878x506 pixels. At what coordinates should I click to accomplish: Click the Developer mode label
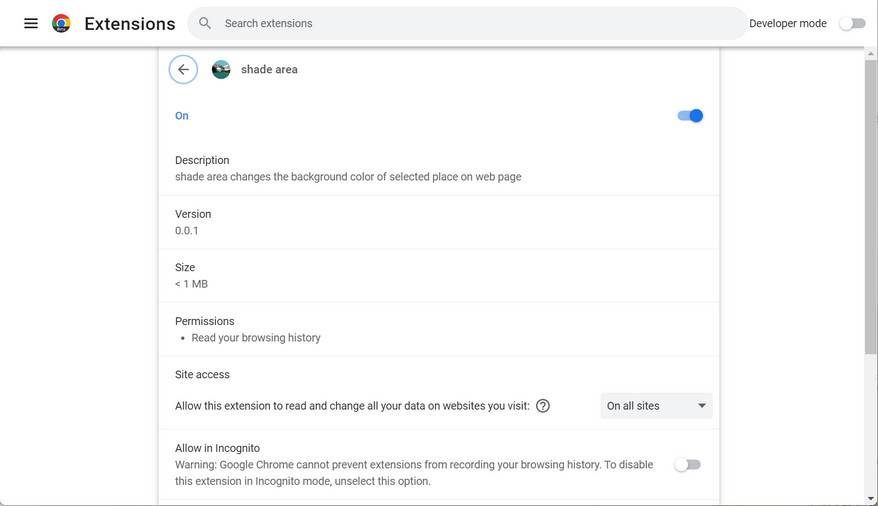787,24
